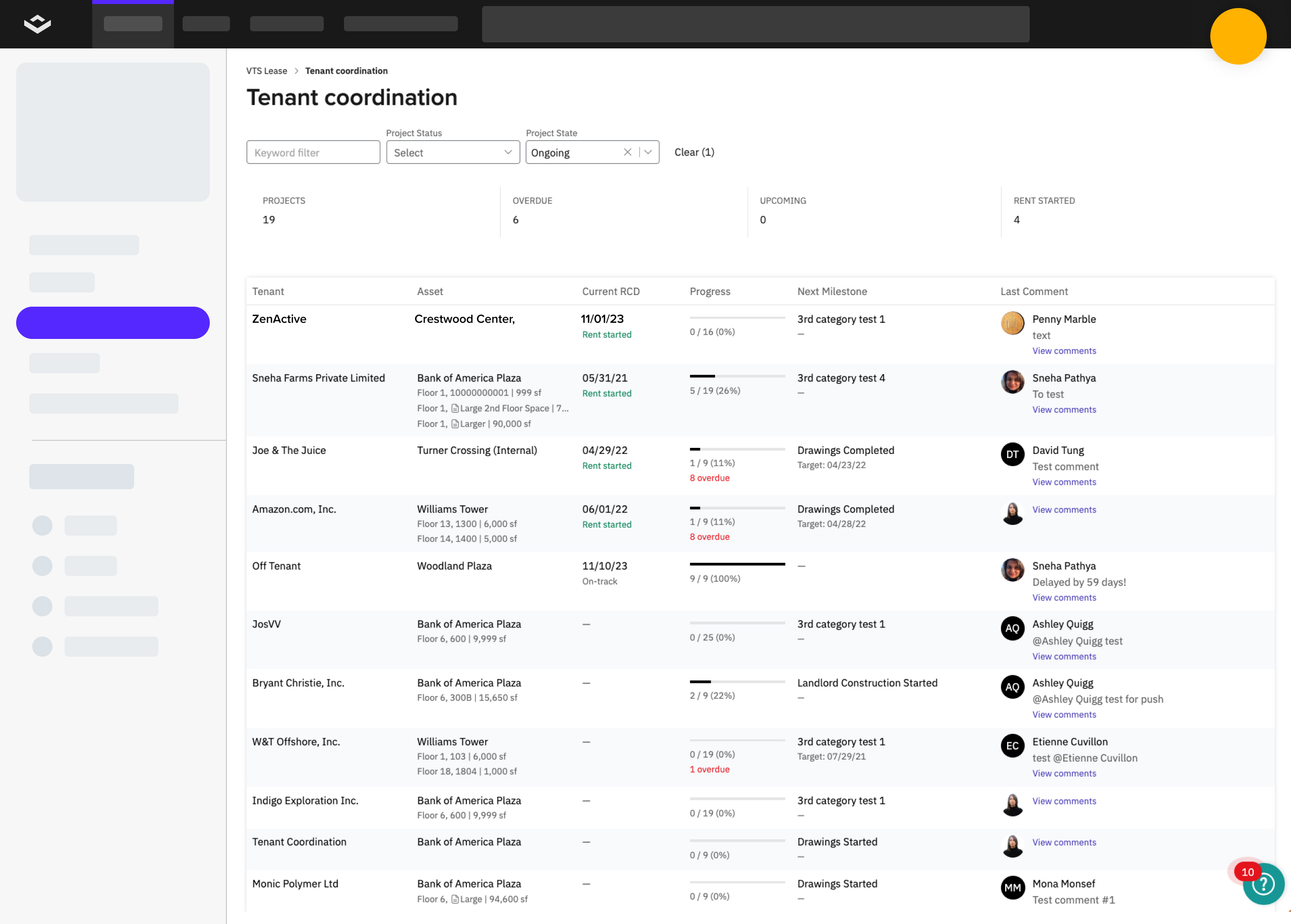This screenshot has width=1291, height=924.
Task: Click Off Tenant 9/9 progress bar
Action: 737,564
